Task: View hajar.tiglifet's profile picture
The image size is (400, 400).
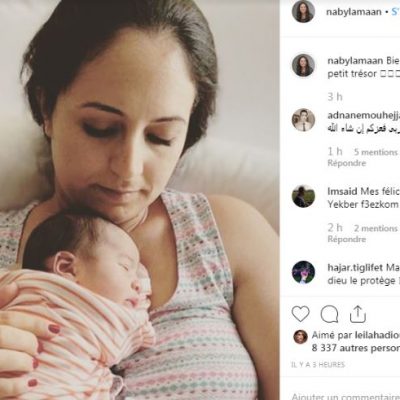Action: (303, 272)
